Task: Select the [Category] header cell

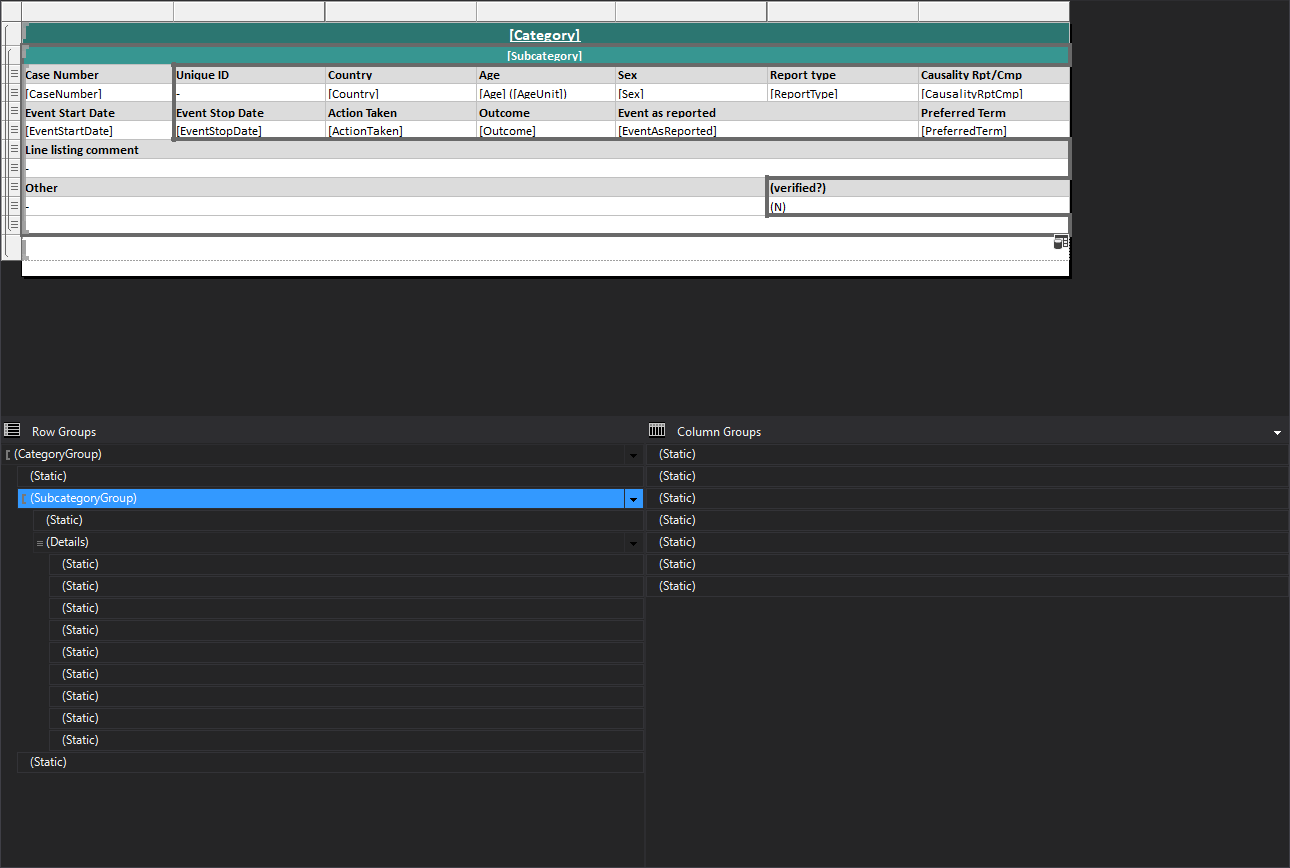Action: [x=546, y=35]
